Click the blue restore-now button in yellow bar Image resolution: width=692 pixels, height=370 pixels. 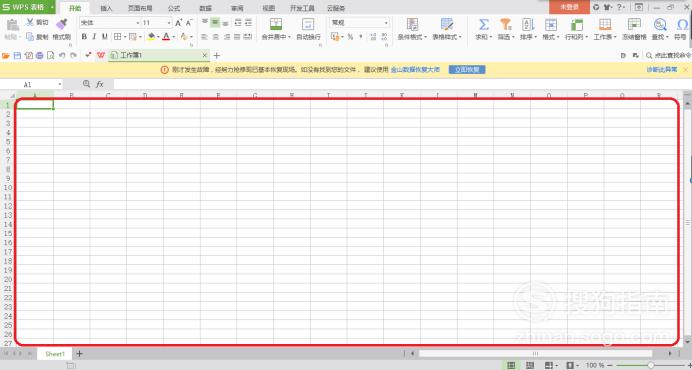[467, 69]
